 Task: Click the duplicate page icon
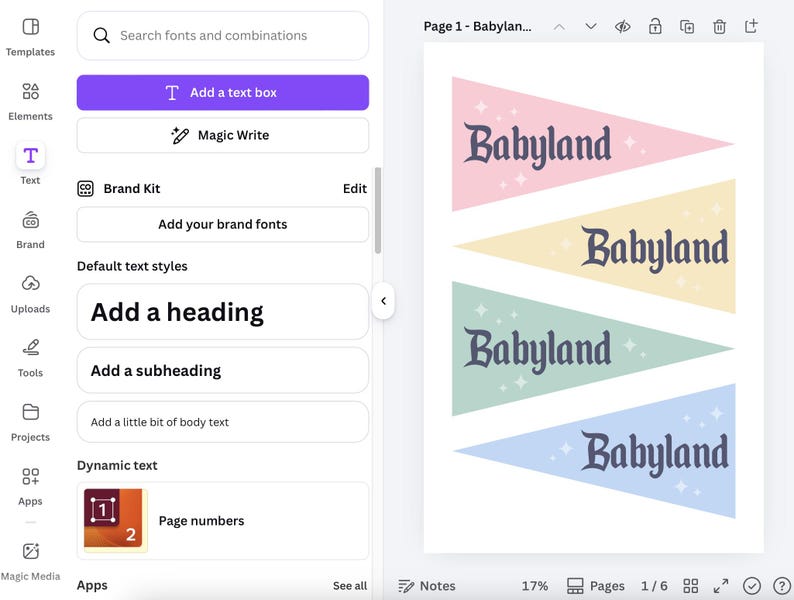pyautogui.click(x=687, y=26)
